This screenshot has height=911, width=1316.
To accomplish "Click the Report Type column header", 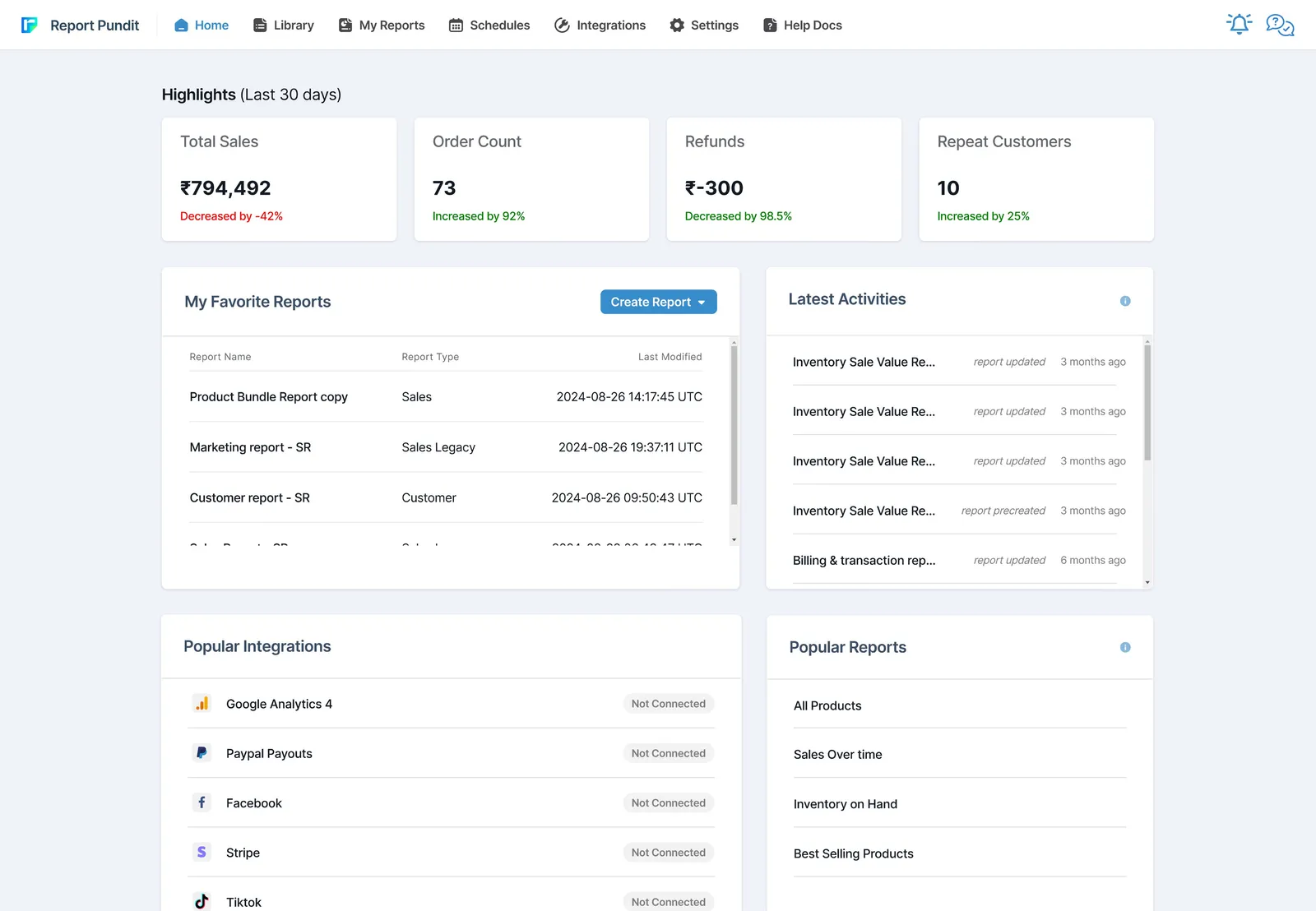I will [430, 357].
